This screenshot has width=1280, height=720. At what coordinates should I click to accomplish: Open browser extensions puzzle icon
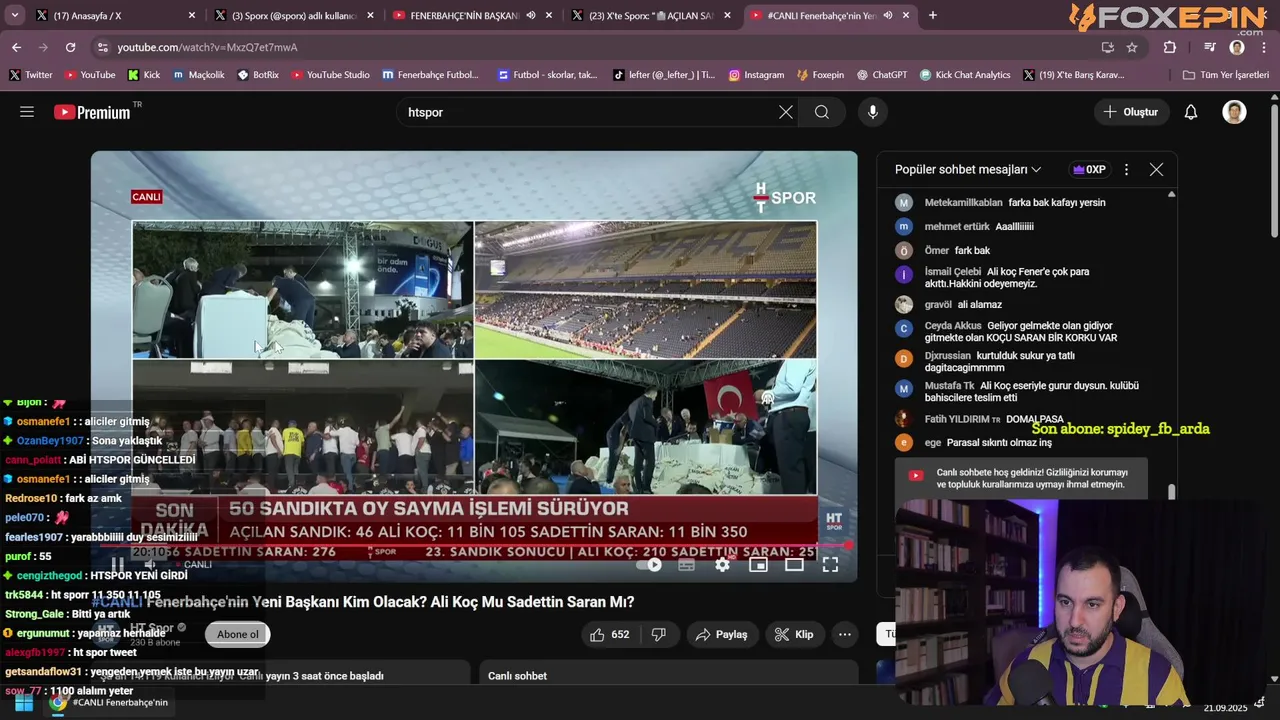click(x=1170, y=47)
